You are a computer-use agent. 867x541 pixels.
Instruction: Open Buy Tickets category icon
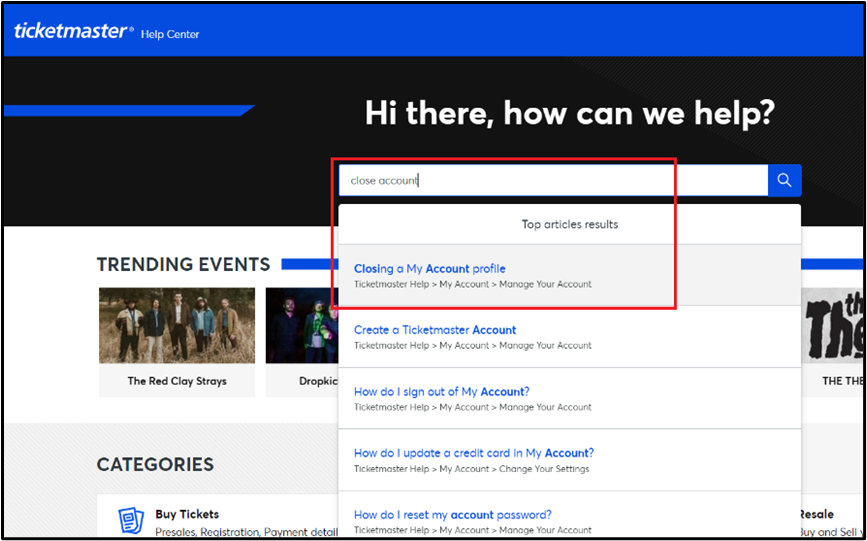(x=131, y=521)
